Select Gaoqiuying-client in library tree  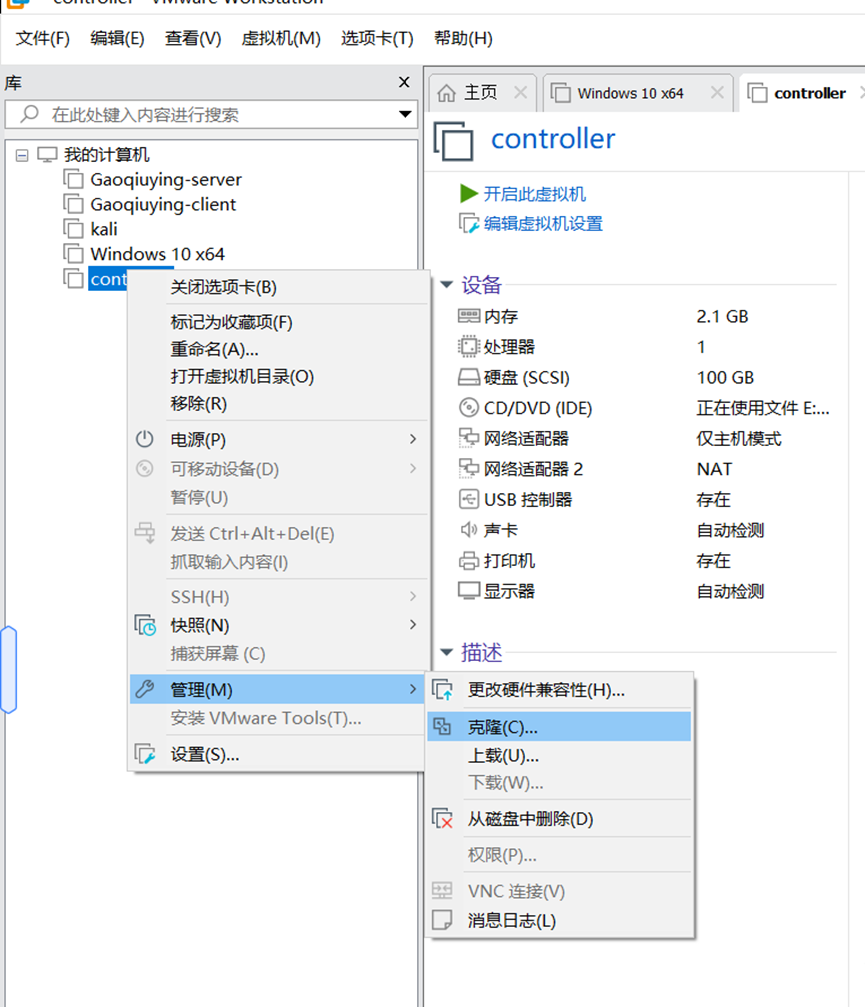(x=163, y=204)
